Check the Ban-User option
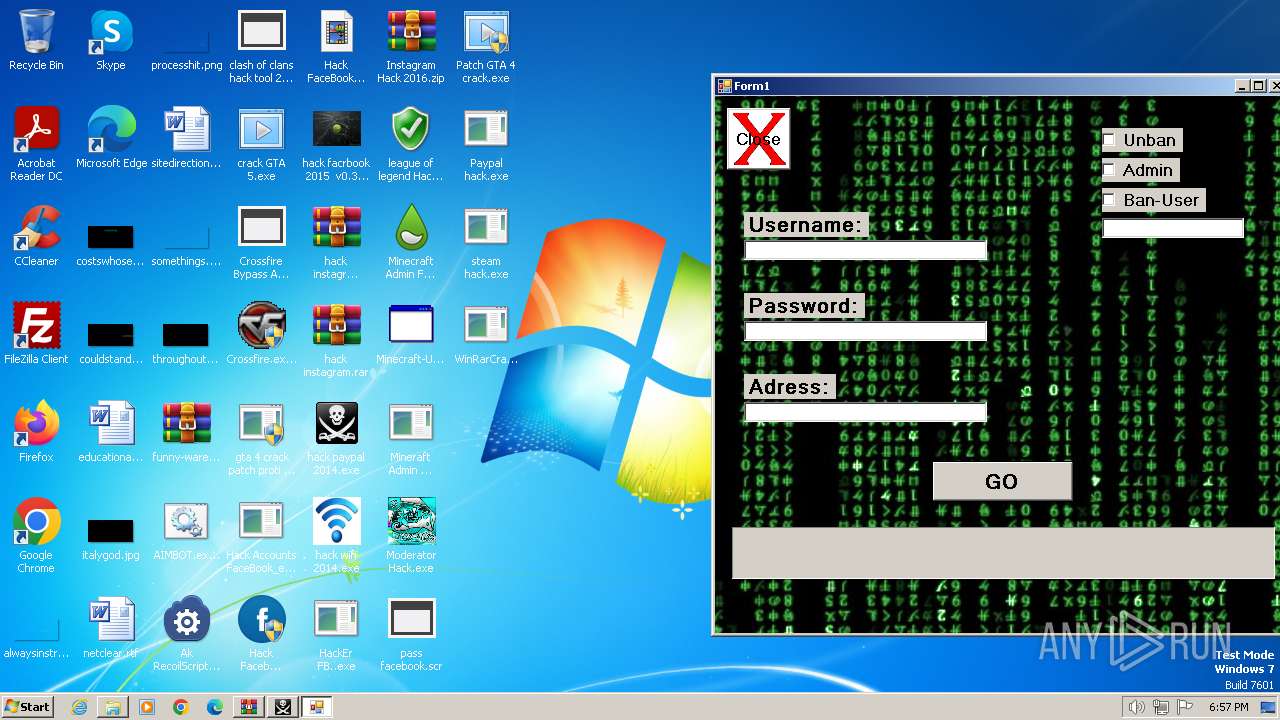The height and width of the screenshot is (720, 1280). click(x=1109, y=200)
